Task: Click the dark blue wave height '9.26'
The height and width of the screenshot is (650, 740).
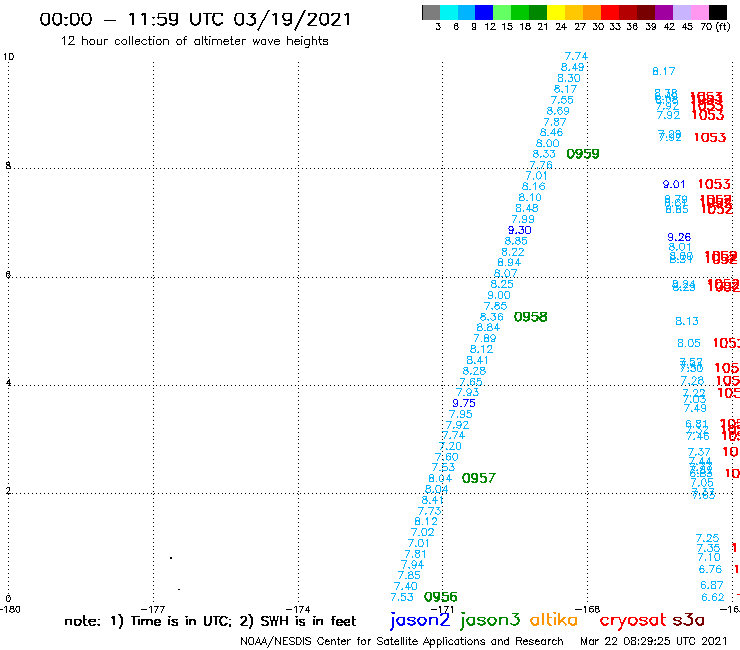Action: pos(679,237)
